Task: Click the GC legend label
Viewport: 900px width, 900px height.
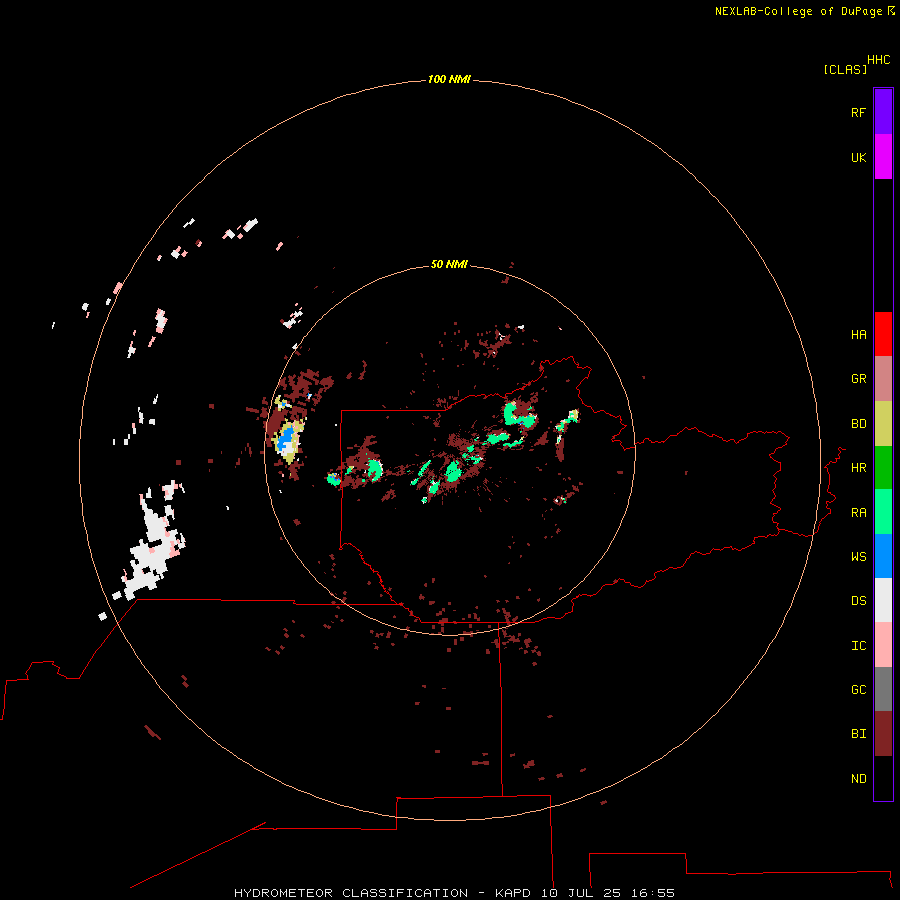Action: (x=858, y=690)
